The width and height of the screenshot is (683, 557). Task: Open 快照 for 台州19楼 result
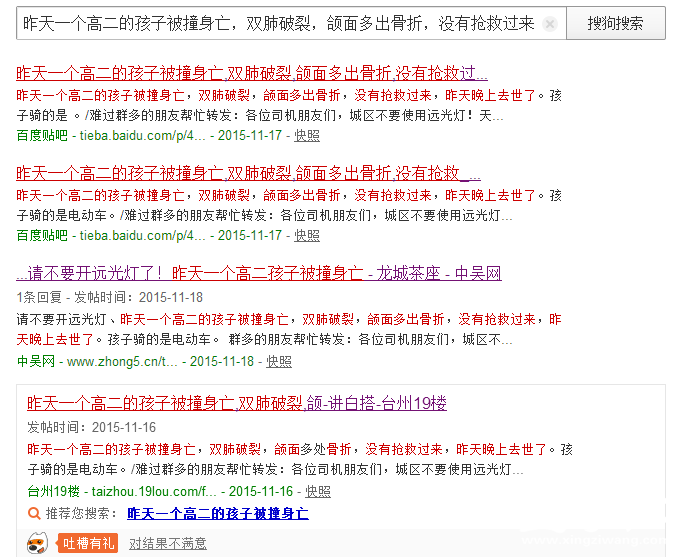pos(318,491)
